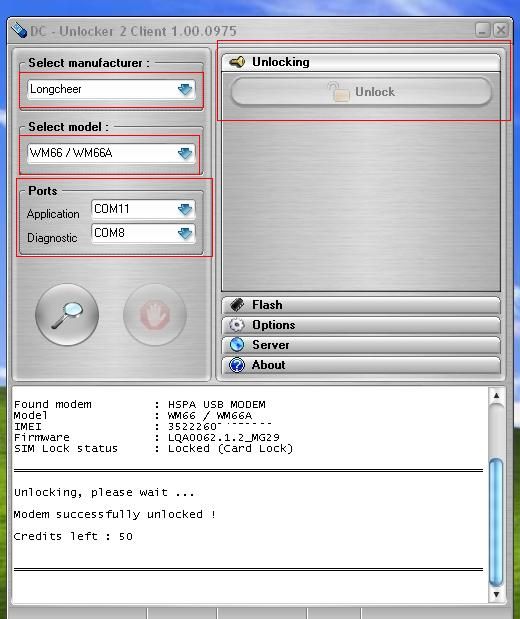Click the globe icon next to Server
520x619 pixels.
pyautogui.click(x=237, y=345)
